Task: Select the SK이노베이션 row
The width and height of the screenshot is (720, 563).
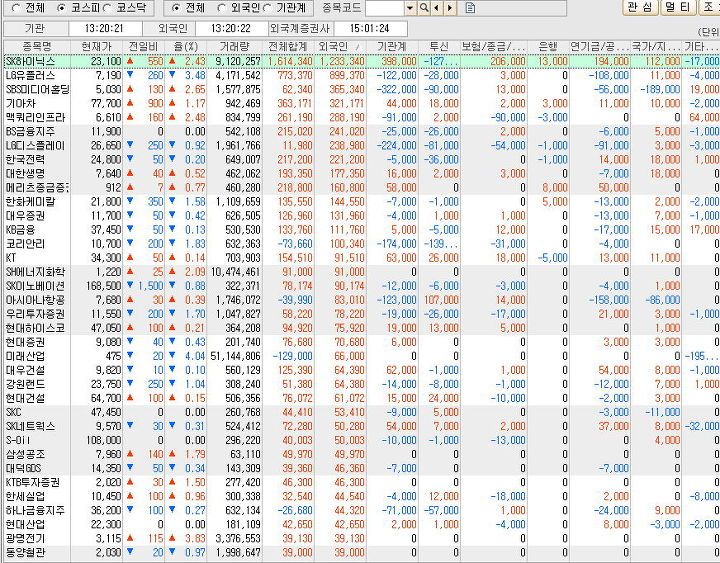Action: (x=362, y=286)
